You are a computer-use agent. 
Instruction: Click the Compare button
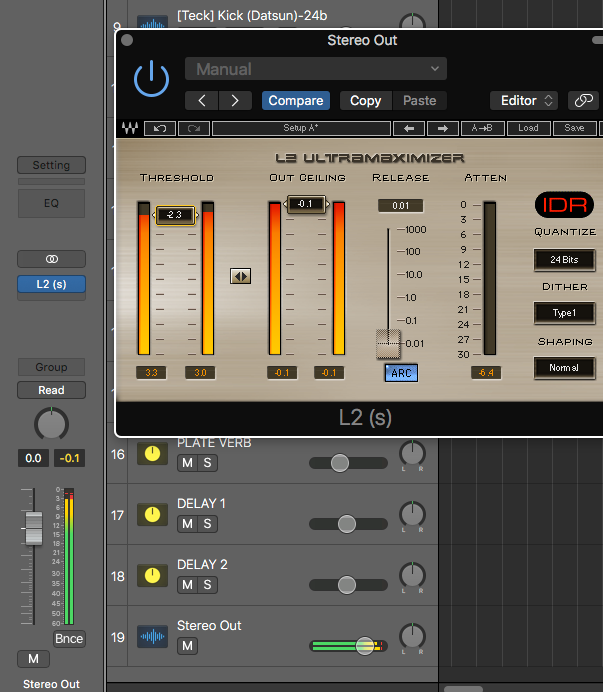[296, 101]
